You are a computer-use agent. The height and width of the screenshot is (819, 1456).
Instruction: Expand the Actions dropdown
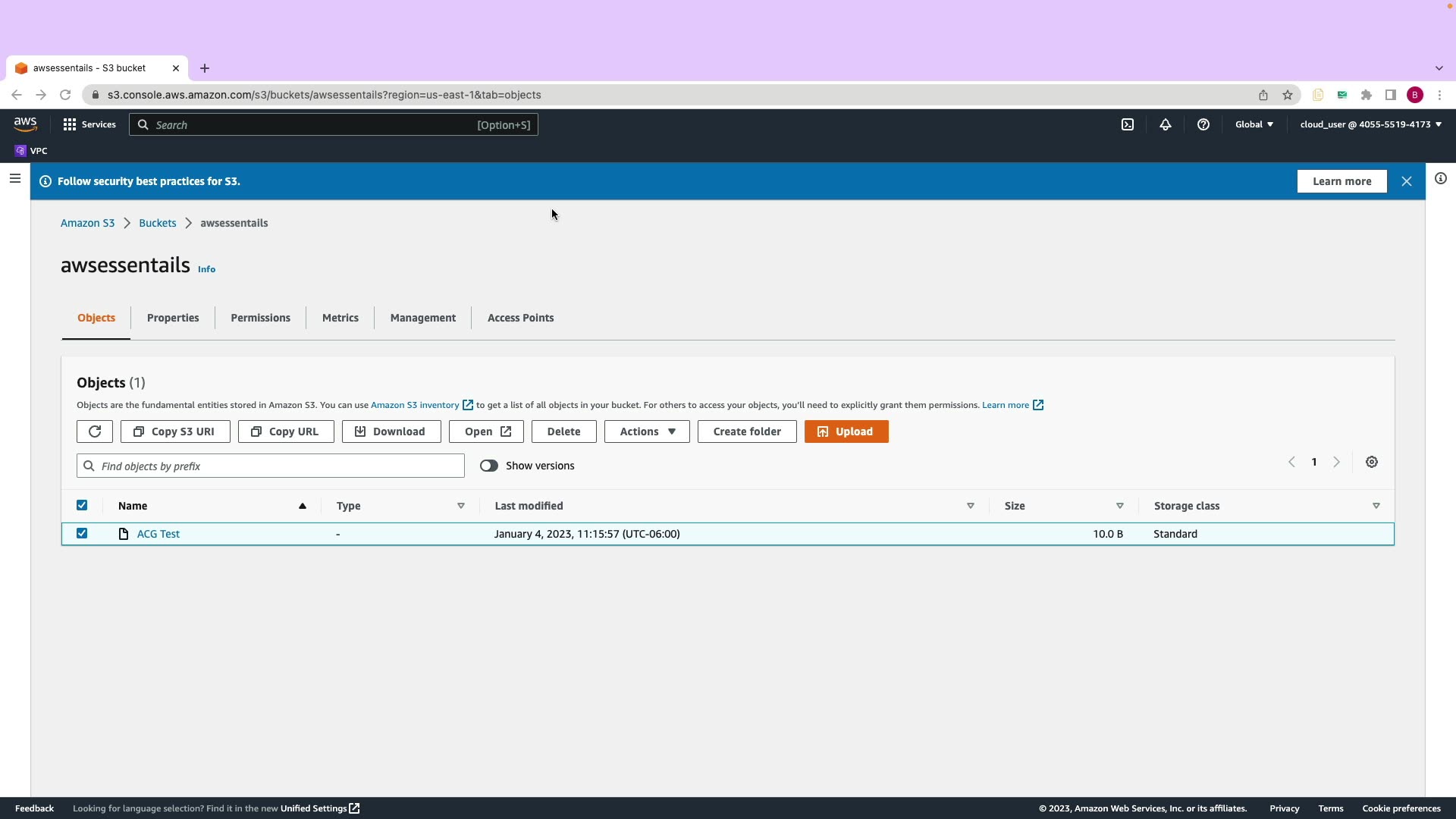coord(647,431)
